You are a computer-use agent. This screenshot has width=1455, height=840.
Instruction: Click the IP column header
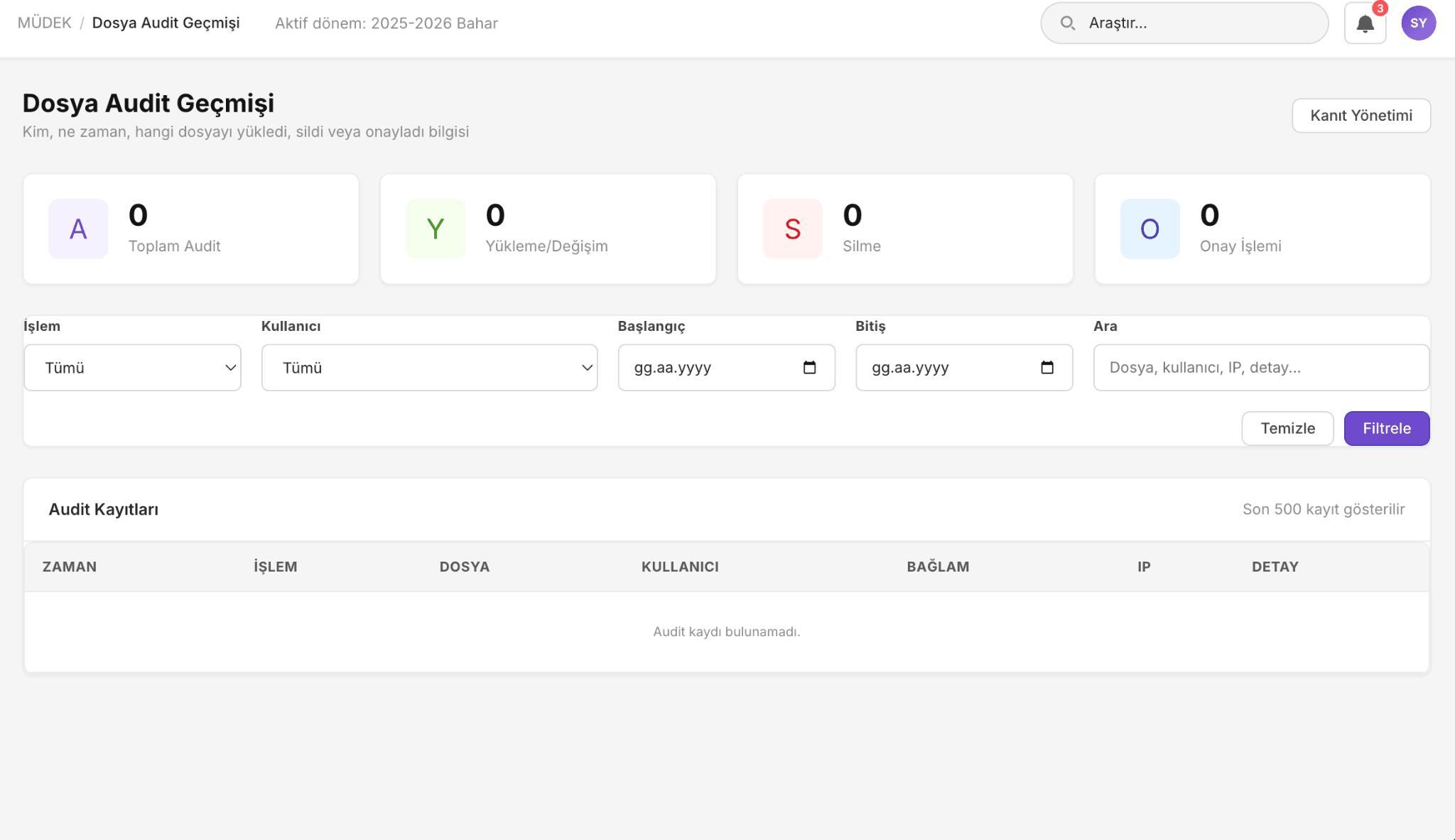[1144, 567]
